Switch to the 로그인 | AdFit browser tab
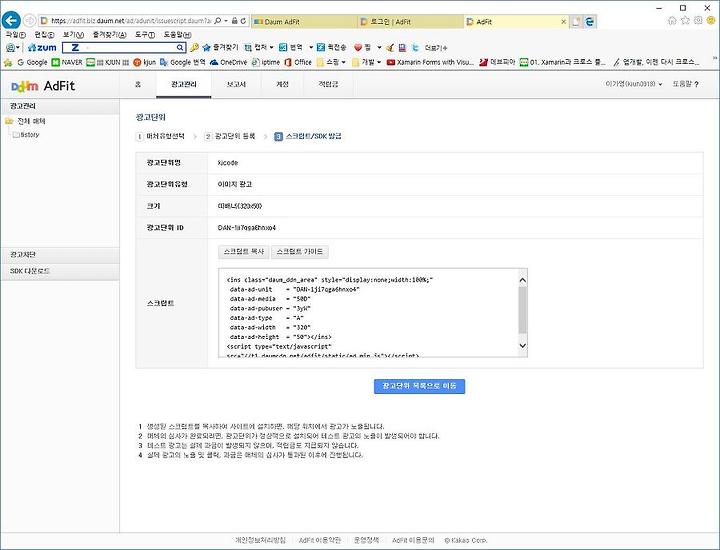 point(411,22)
